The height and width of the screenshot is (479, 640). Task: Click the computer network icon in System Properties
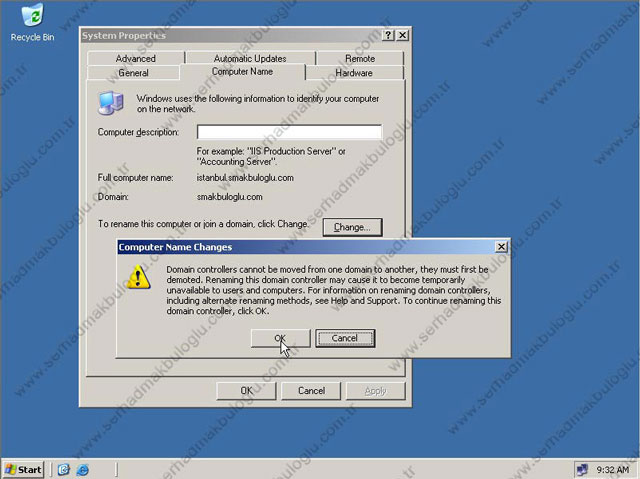111,103
